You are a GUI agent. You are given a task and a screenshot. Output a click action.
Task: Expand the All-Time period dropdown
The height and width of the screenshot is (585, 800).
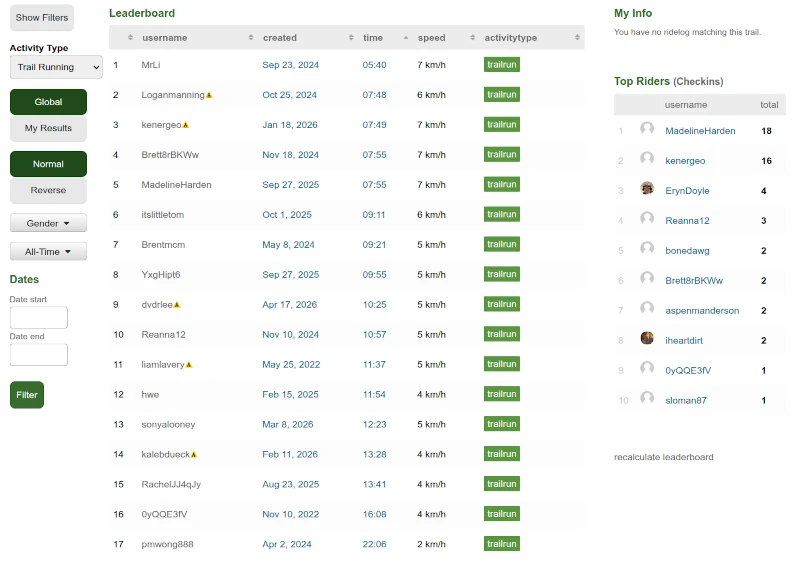click(48, 251)
